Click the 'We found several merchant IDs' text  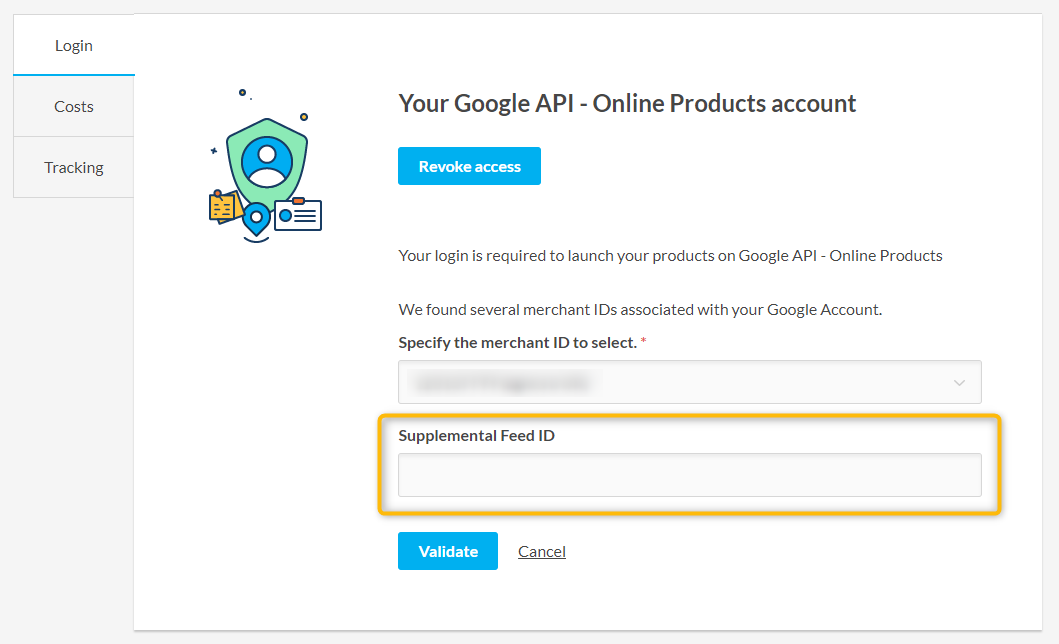point(640,309)
